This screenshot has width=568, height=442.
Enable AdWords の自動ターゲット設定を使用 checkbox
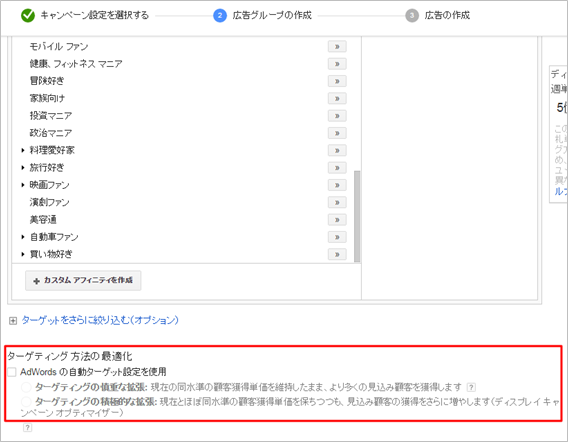(x=12, y=372)
